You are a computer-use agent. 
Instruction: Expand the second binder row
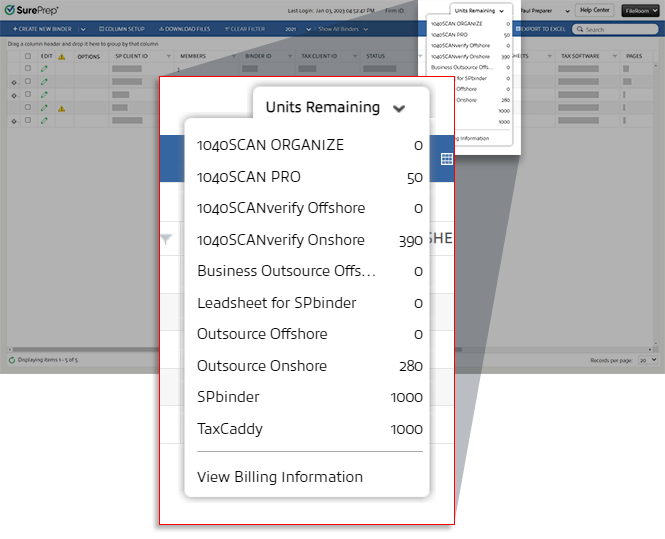pos(14,83)
